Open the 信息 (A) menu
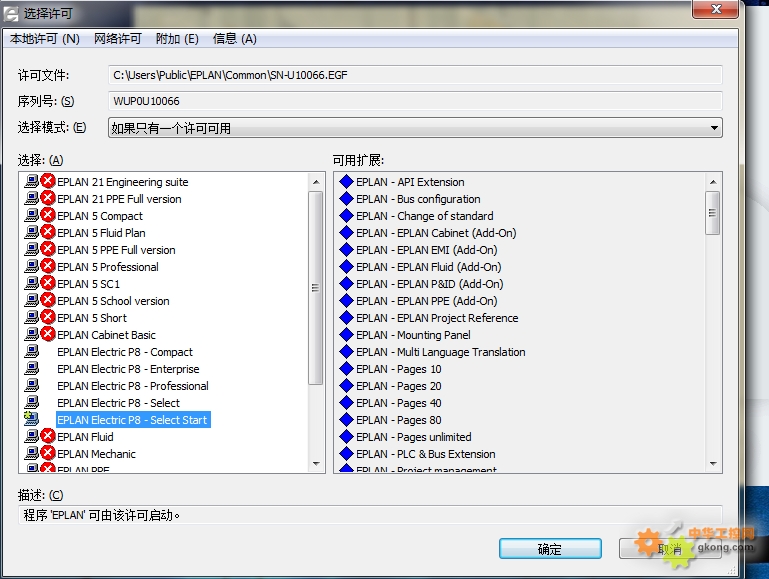The image size is (769, 579). [x=234, y=39]
